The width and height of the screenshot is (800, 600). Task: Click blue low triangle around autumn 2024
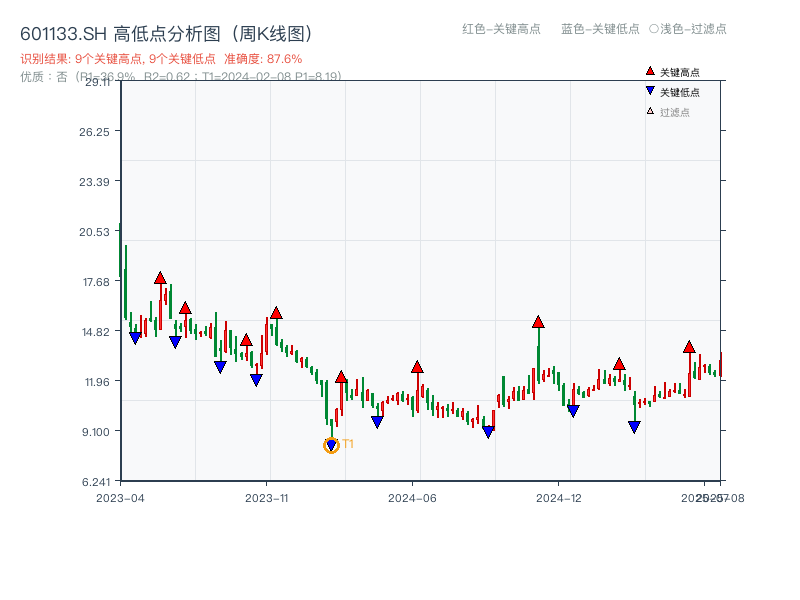click(x=488, y=432)
